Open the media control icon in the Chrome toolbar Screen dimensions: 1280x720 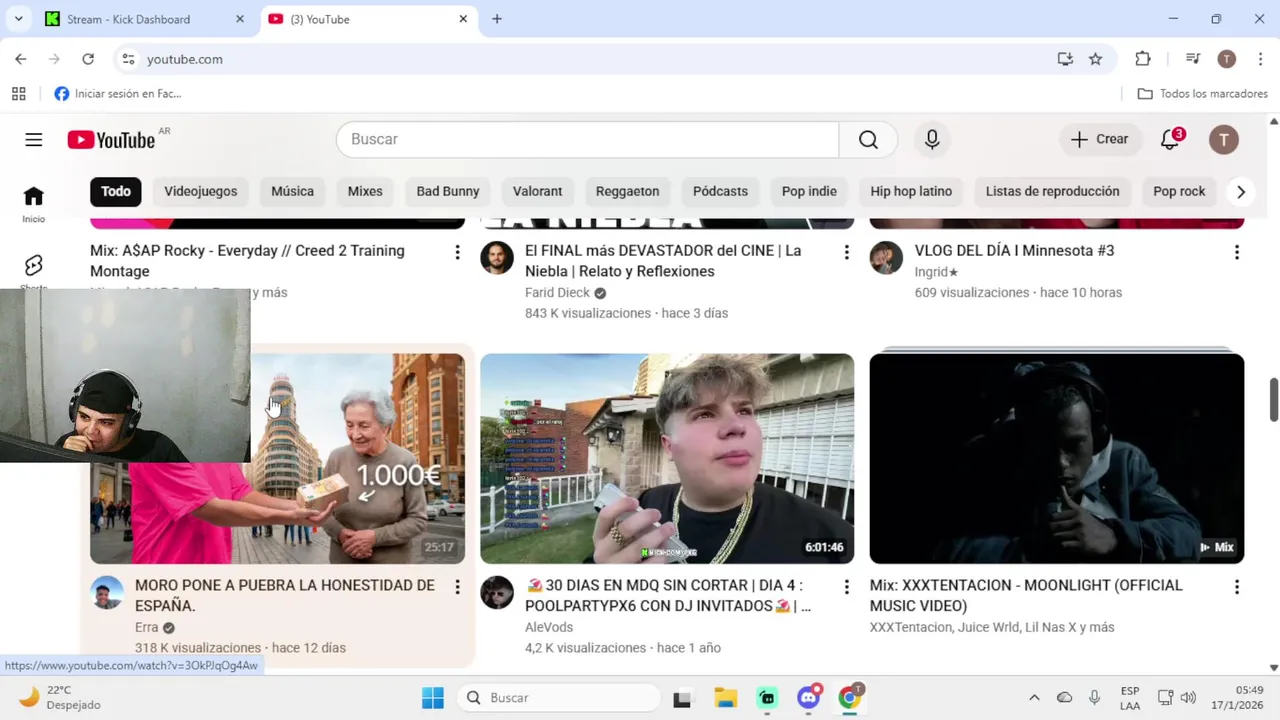click(1192, 59)
